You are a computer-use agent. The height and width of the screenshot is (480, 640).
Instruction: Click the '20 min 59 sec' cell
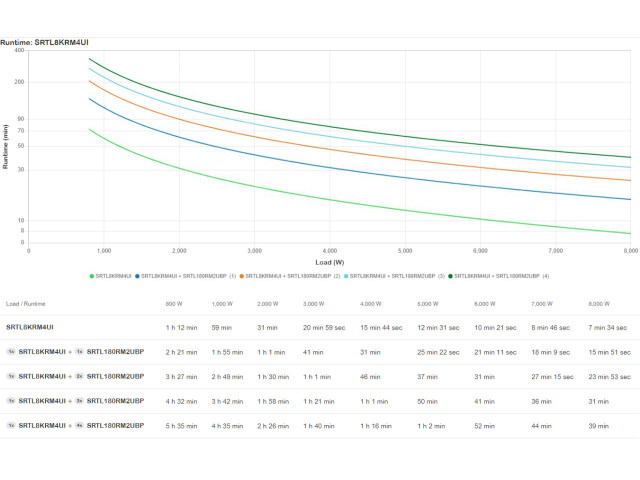[324, 328]
